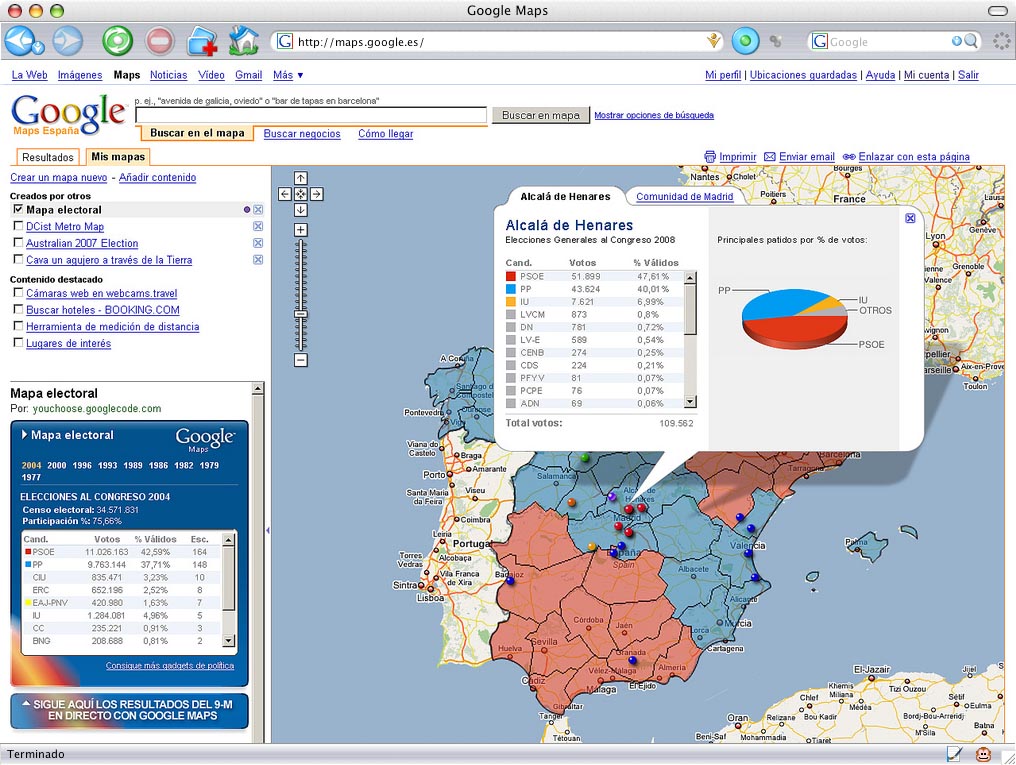Viewport: 1016px width, 765px height.
Task: Remove DCist Metro Map from the list
Action: [258, 226]
